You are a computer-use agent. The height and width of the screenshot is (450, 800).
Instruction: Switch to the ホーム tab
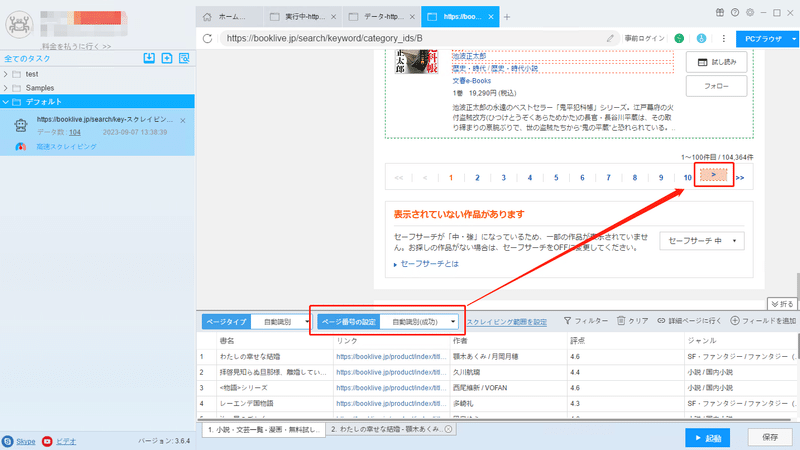pos(229,17)
